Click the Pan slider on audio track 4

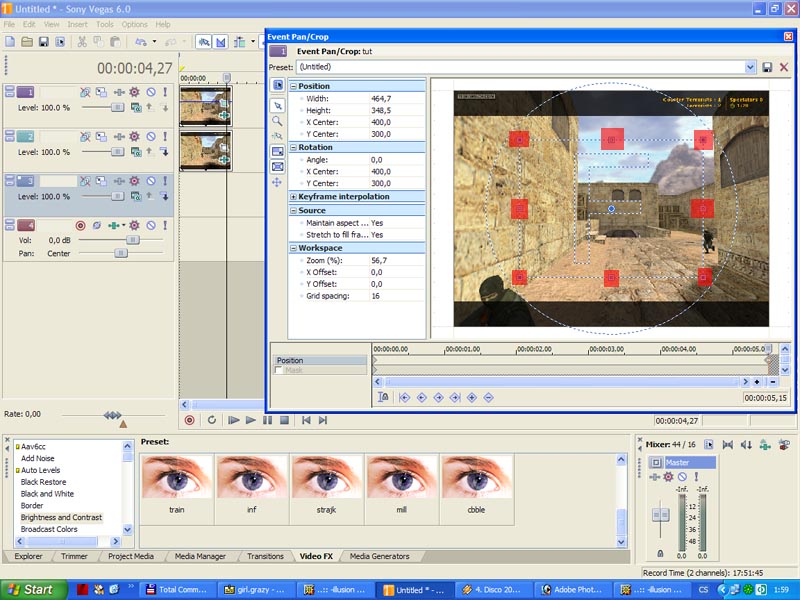pos(120,253)
